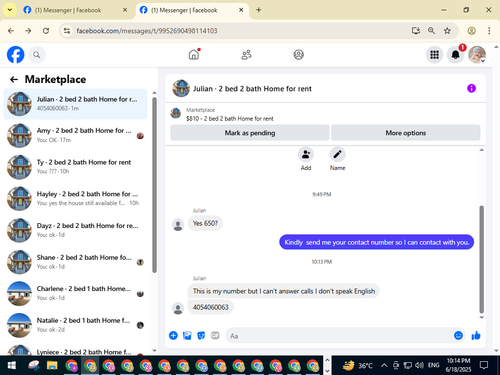Open Chrome profile icon
The image size is (500, 375).
click(471, 31)
